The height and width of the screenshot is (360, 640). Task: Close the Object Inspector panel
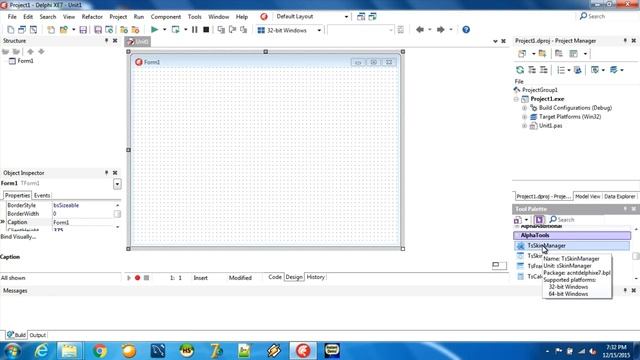coord(115,173)
